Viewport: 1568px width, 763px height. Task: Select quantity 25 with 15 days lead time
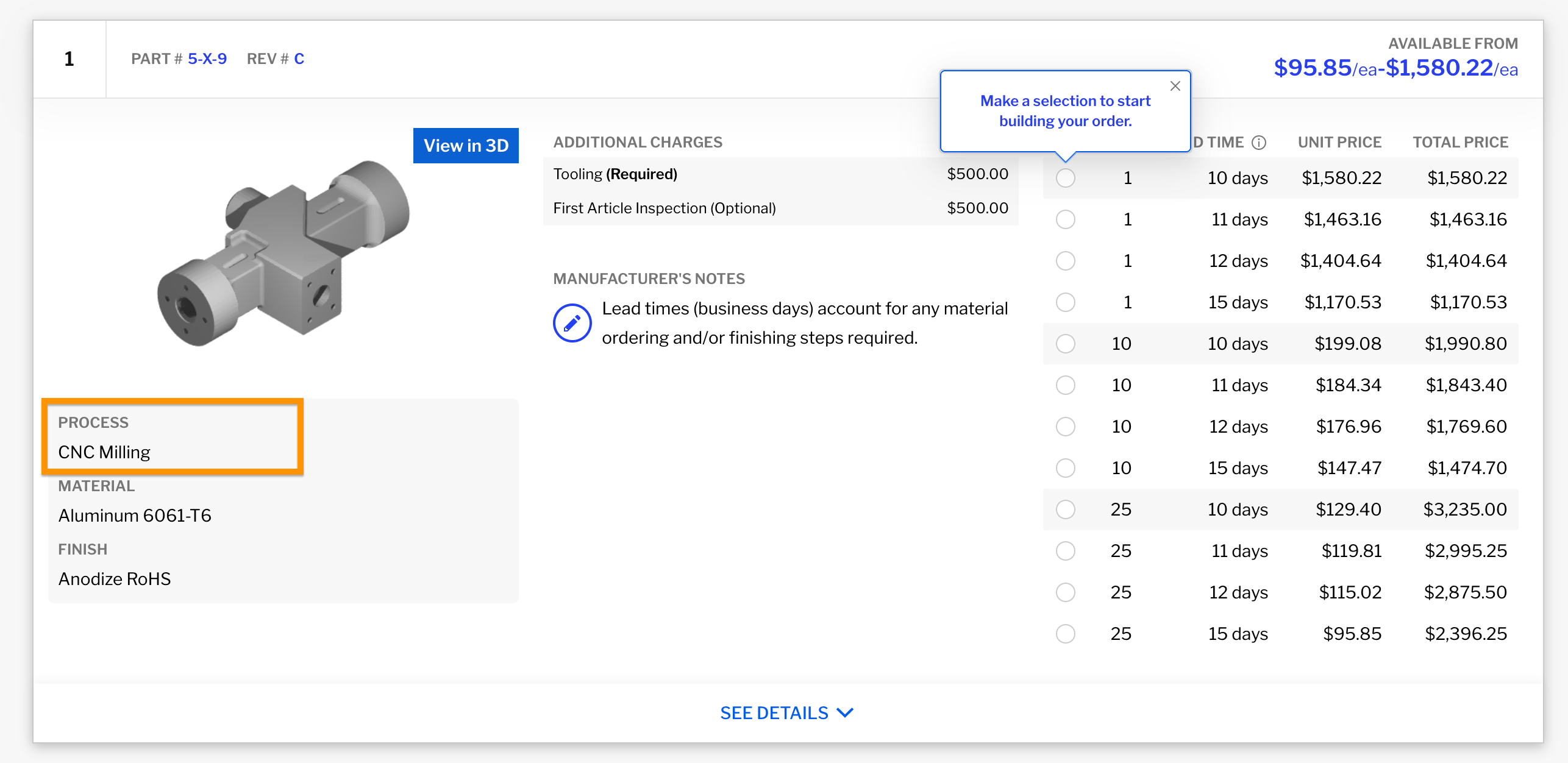1066,634
